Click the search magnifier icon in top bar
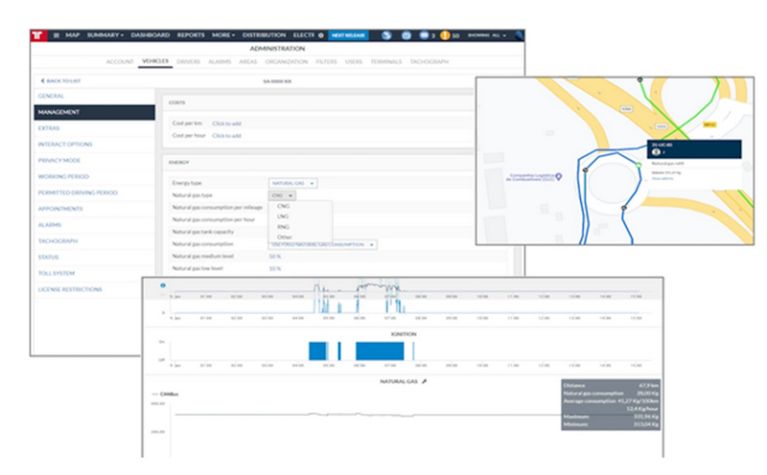The height and width of the screenshot is (475, 767). 520,35
